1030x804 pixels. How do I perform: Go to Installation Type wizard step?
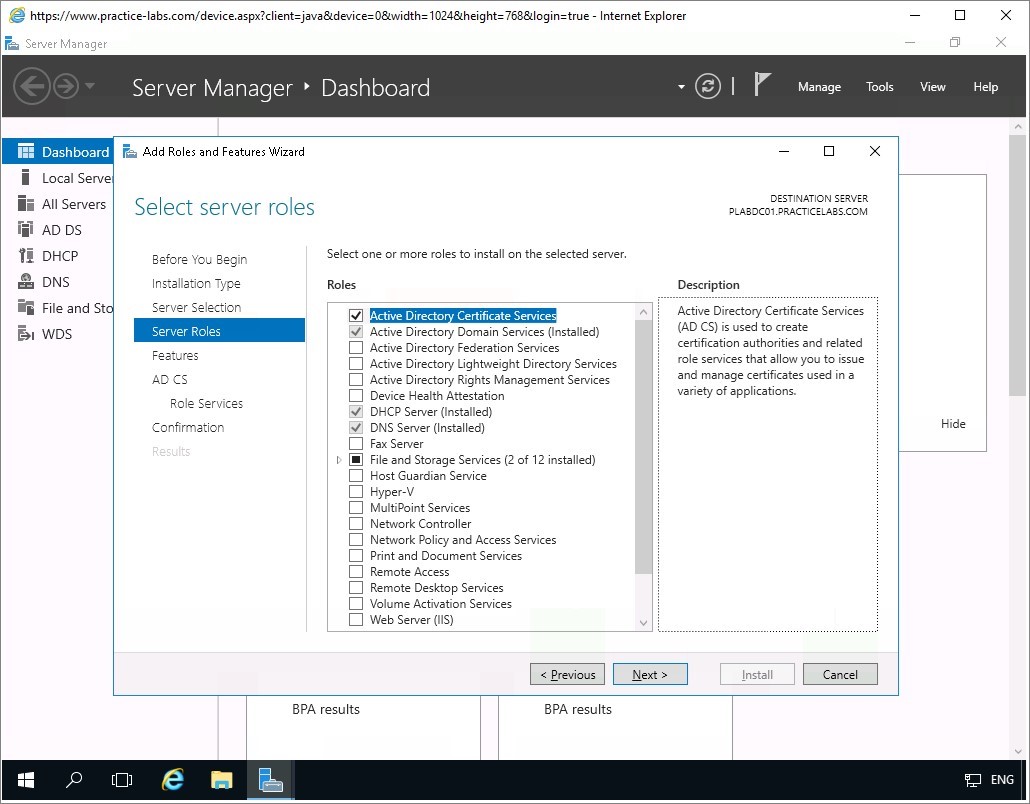tap(196, 283)
